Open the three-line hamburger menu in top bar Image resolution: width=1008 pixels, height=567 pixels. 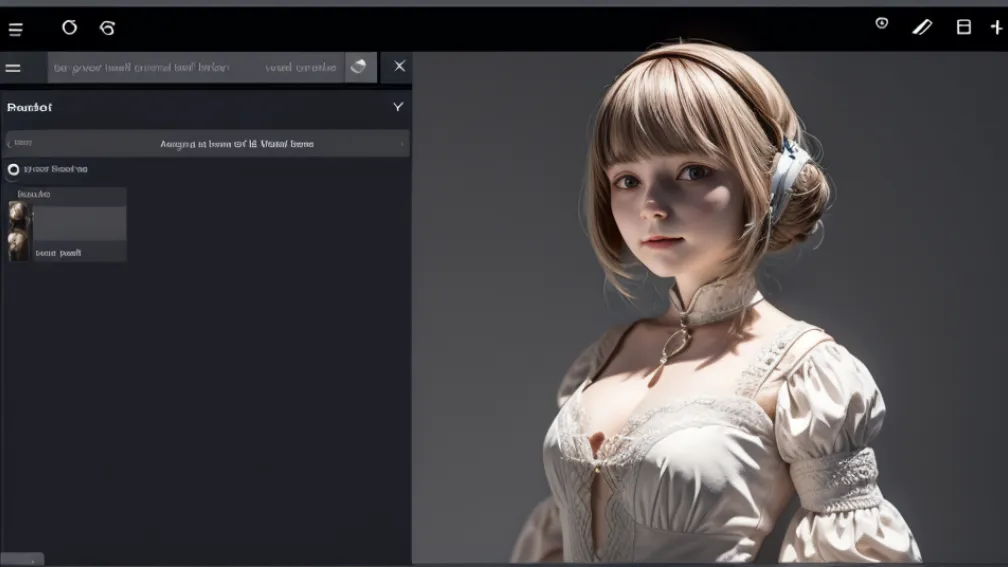pyautogui.click(x=15, y=29)
